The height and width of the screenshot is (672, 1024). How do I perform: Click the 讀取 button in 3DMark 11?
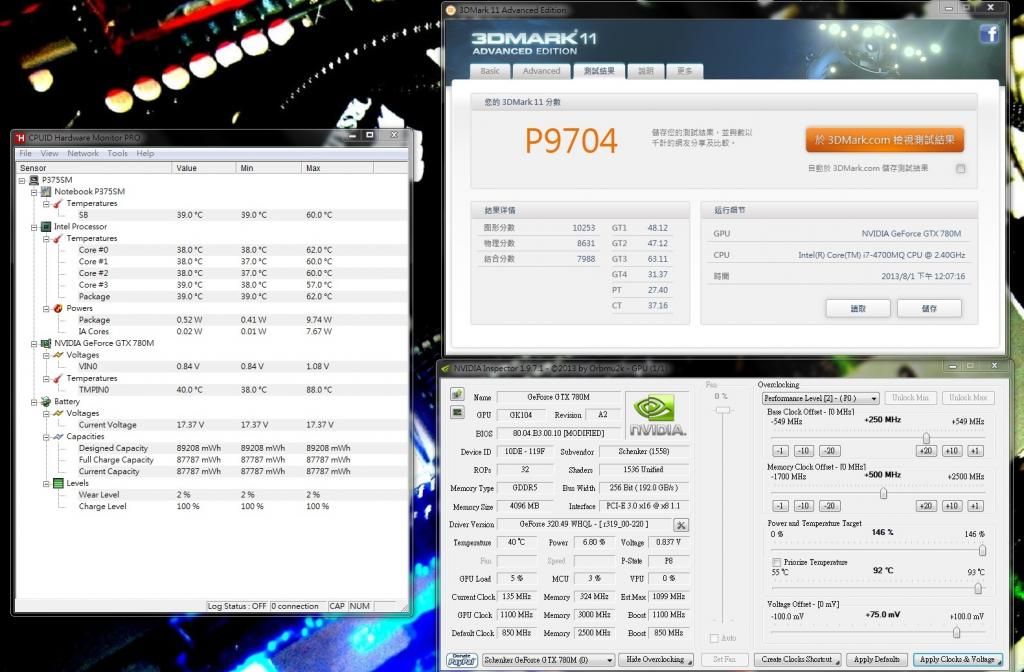pyautogui.click(x=858, y=308)
